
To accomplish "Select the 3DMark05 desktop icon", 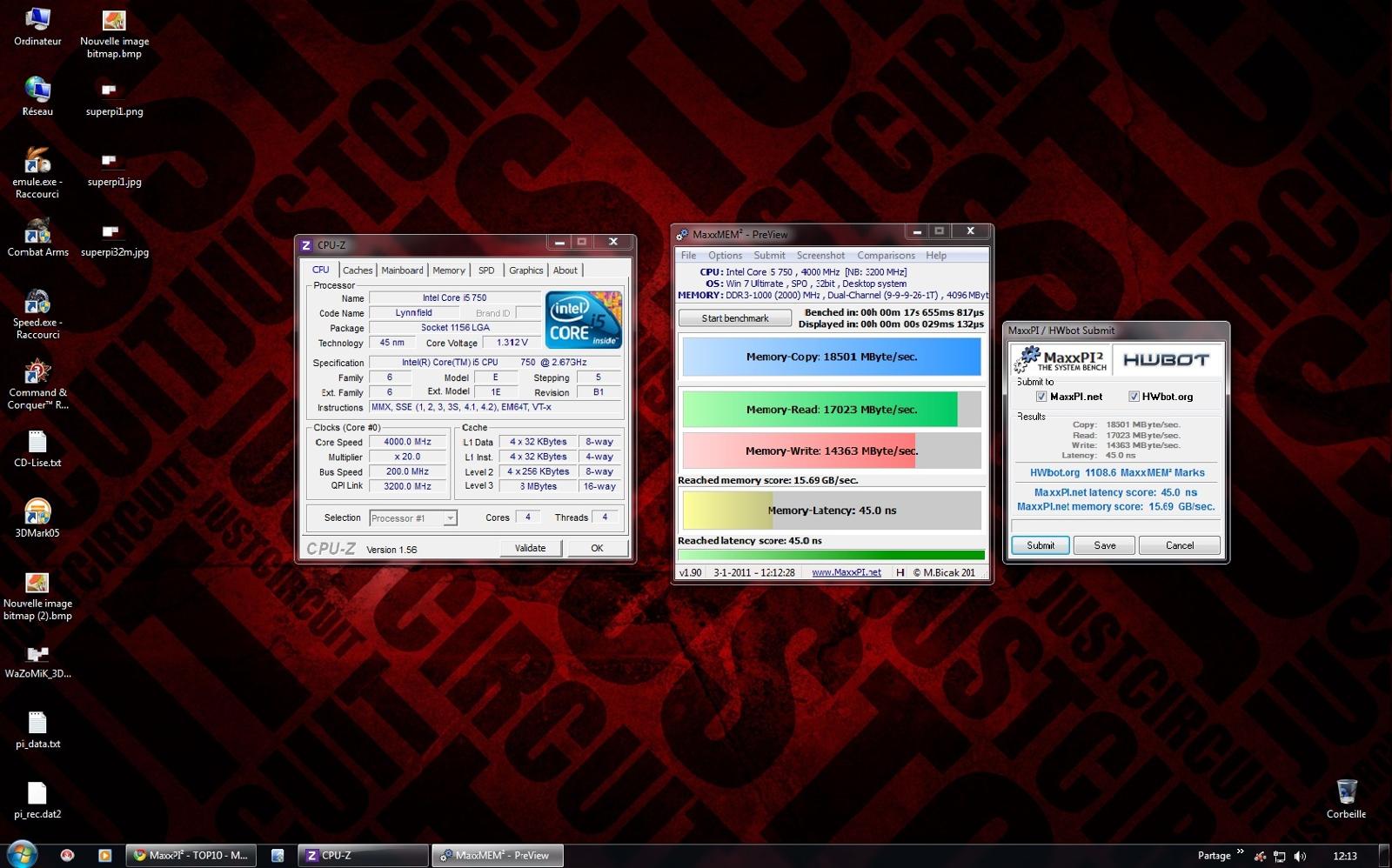I will point(37,512).
